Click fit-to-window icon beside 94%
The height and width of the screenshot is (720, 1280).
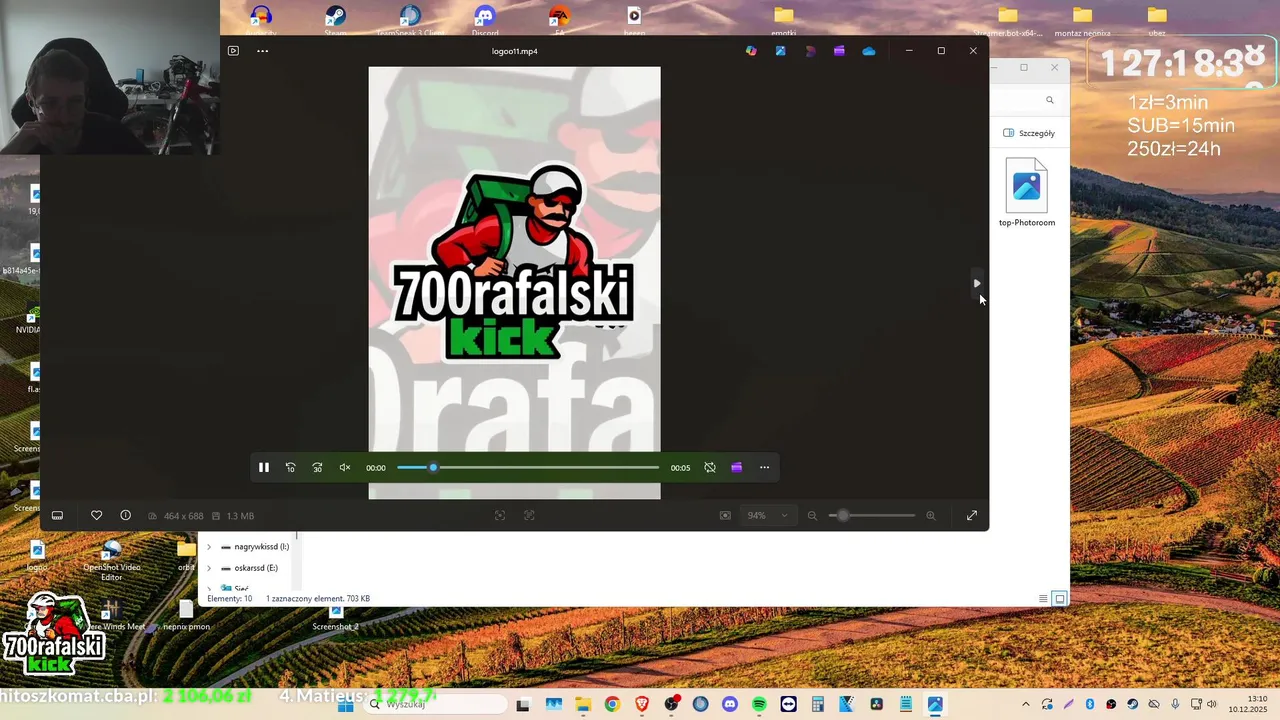tap(725, 515)
